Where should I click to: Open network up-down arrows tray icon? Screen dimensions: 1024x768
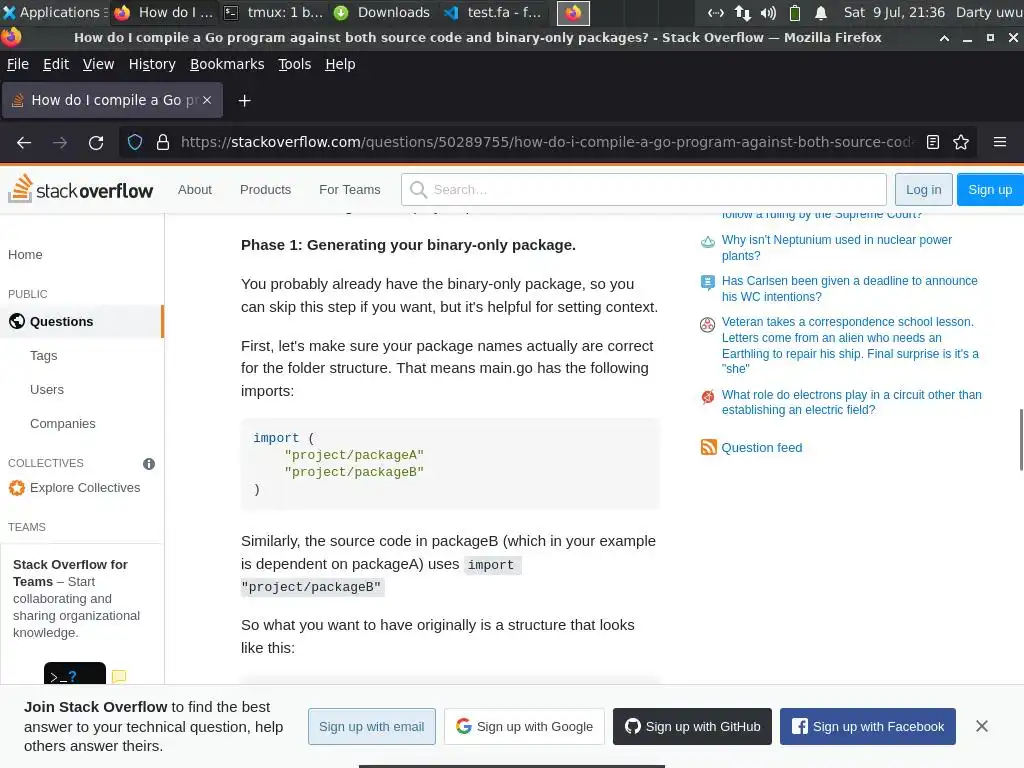tap(743, 12)
